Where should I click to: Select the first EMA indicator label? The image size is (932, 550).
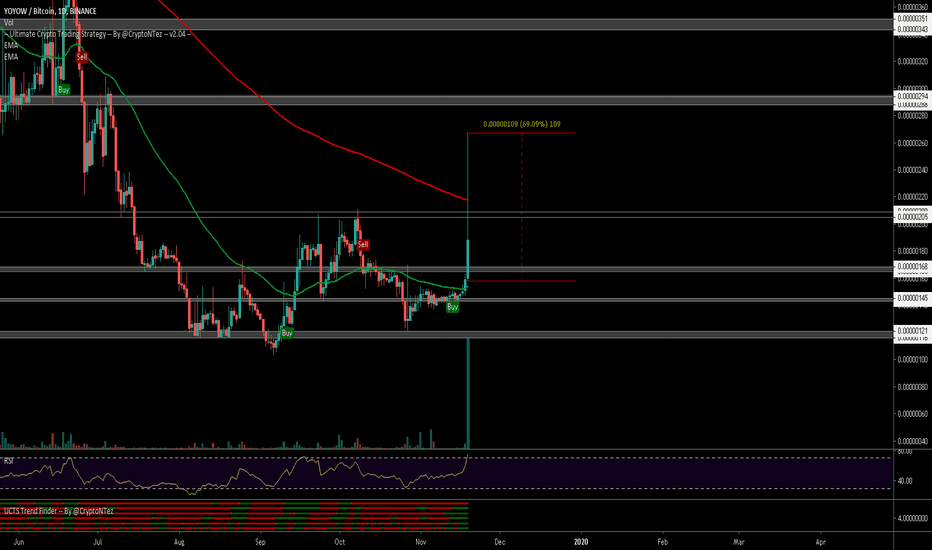[x=11, y=45]
